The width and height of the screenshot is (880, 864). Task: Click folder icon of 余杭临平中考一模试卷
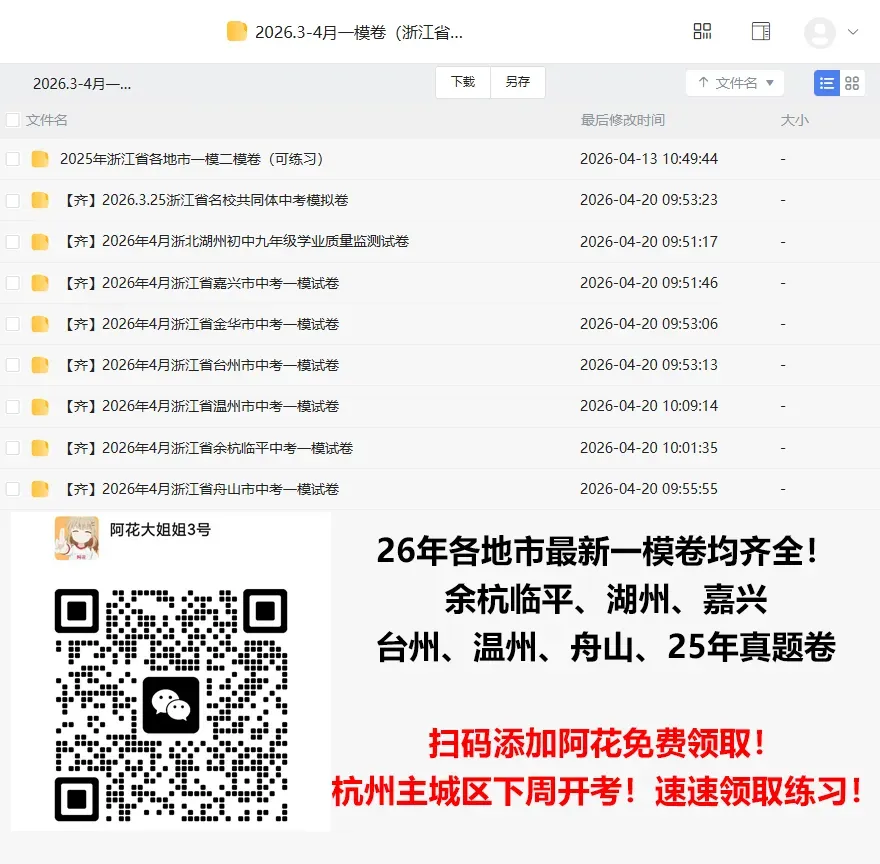click(x=40, y=447)
